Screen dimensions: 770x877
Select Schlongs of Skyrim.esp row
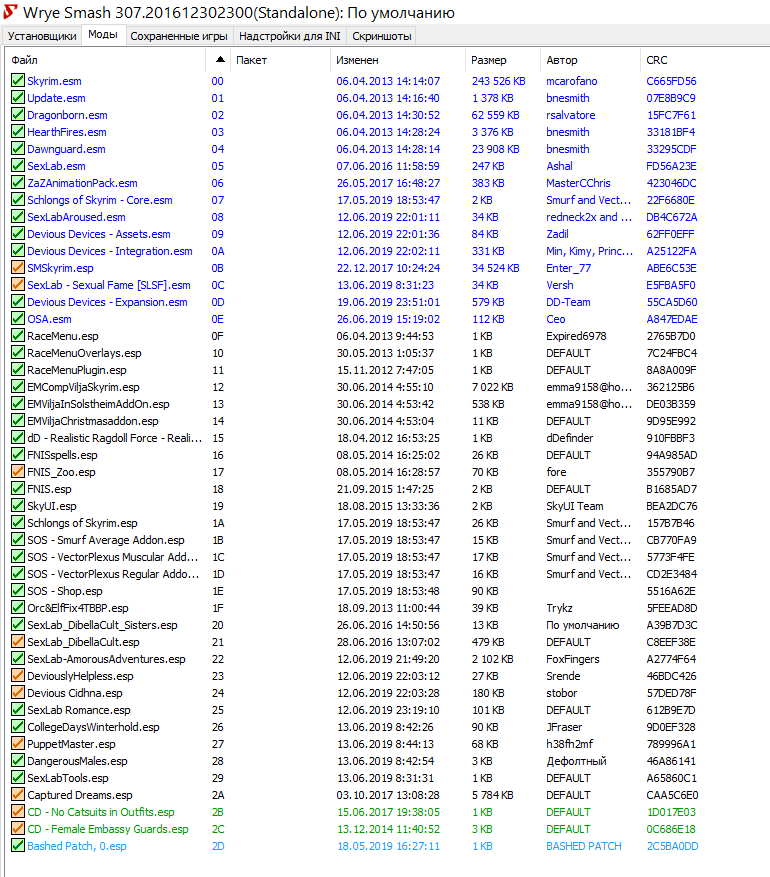point(385,523)
